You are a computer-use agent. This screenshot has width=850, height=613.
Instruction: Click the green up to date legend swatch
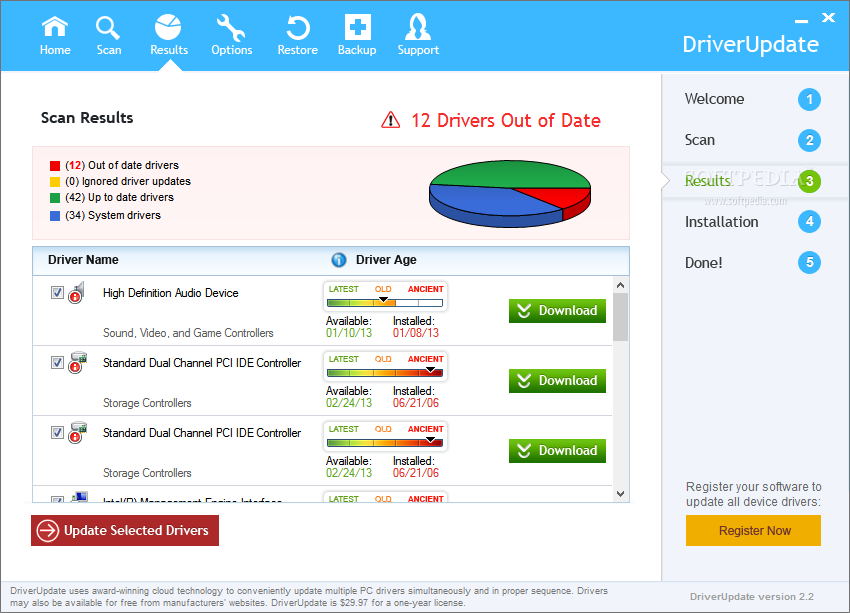[55, 198]
